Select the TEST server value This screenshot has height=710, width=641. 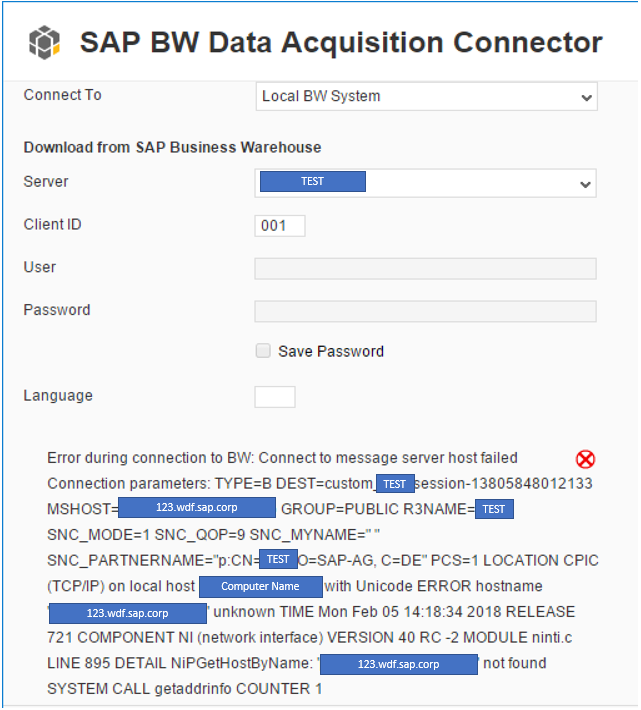313,181
